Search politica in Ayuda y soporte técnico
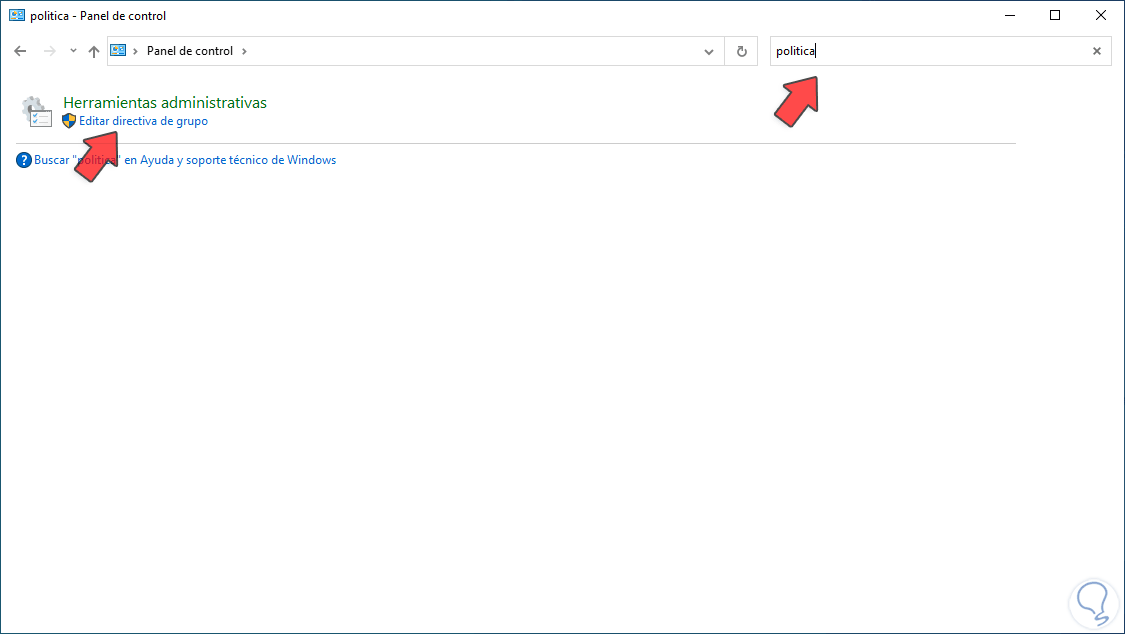The width and height of the screenshot is (1125, 634). pyautogui.click(x=185, y=160)
